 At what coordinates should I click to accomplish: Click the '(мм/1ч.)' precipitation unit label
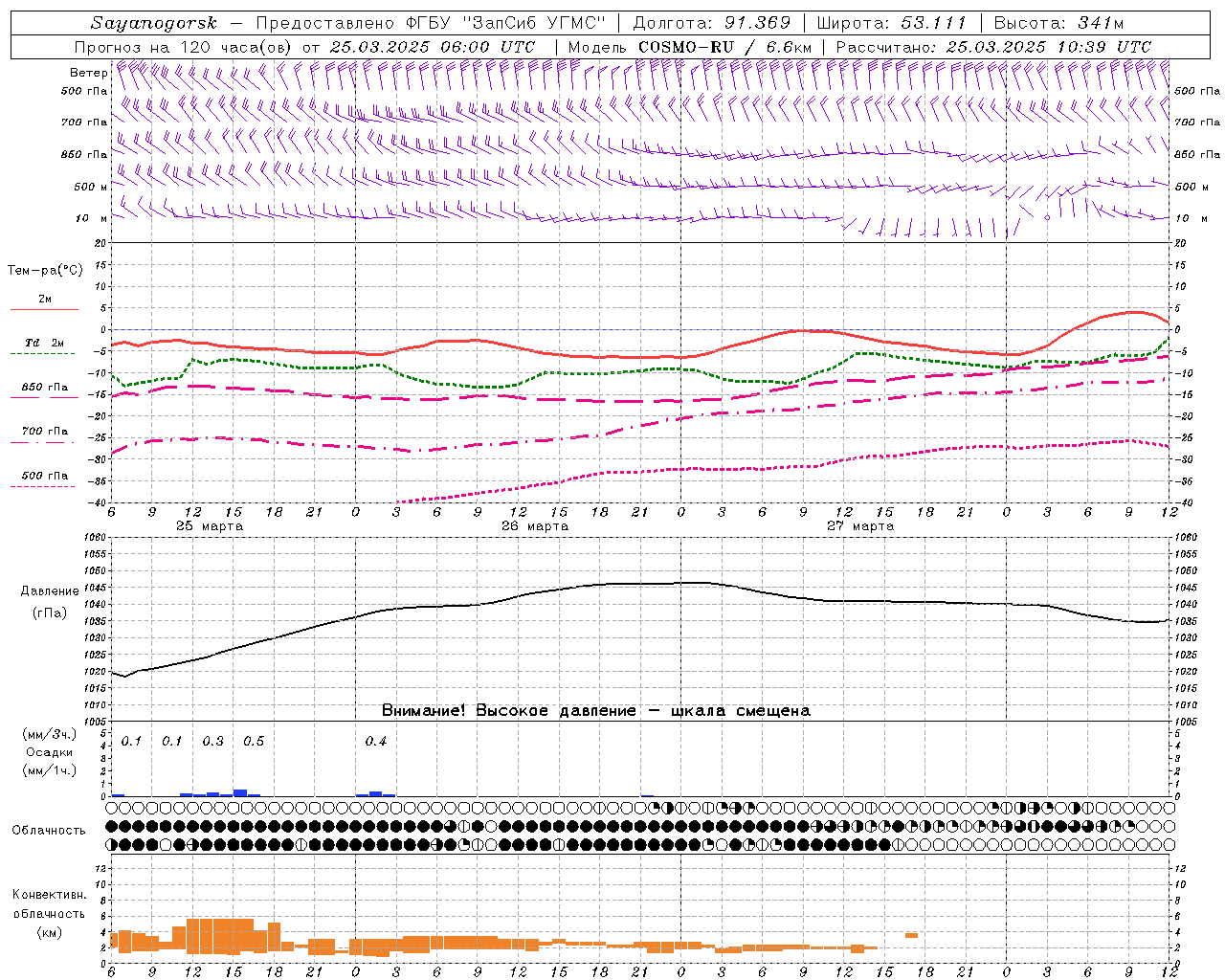point(50,770)
